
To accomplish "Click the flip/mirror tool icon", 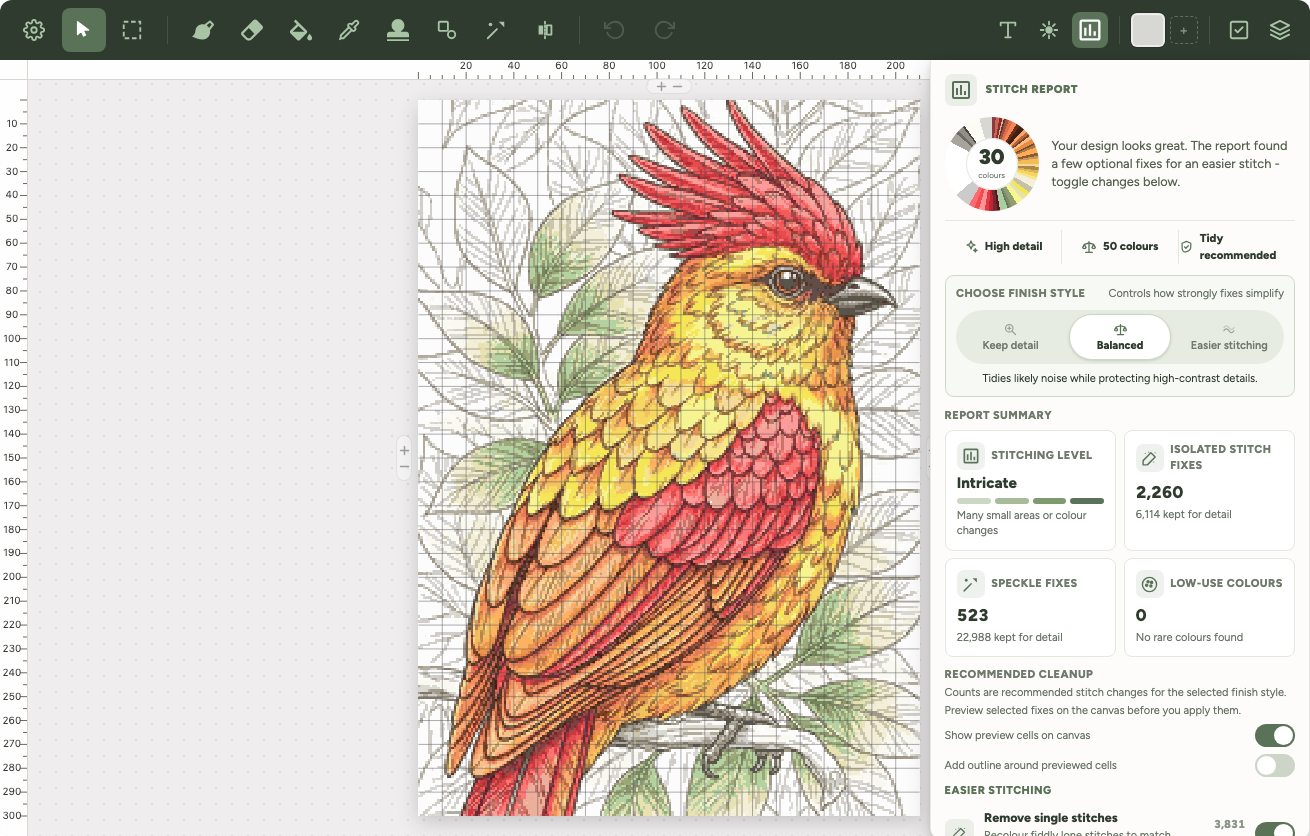I will coord(545,30).
